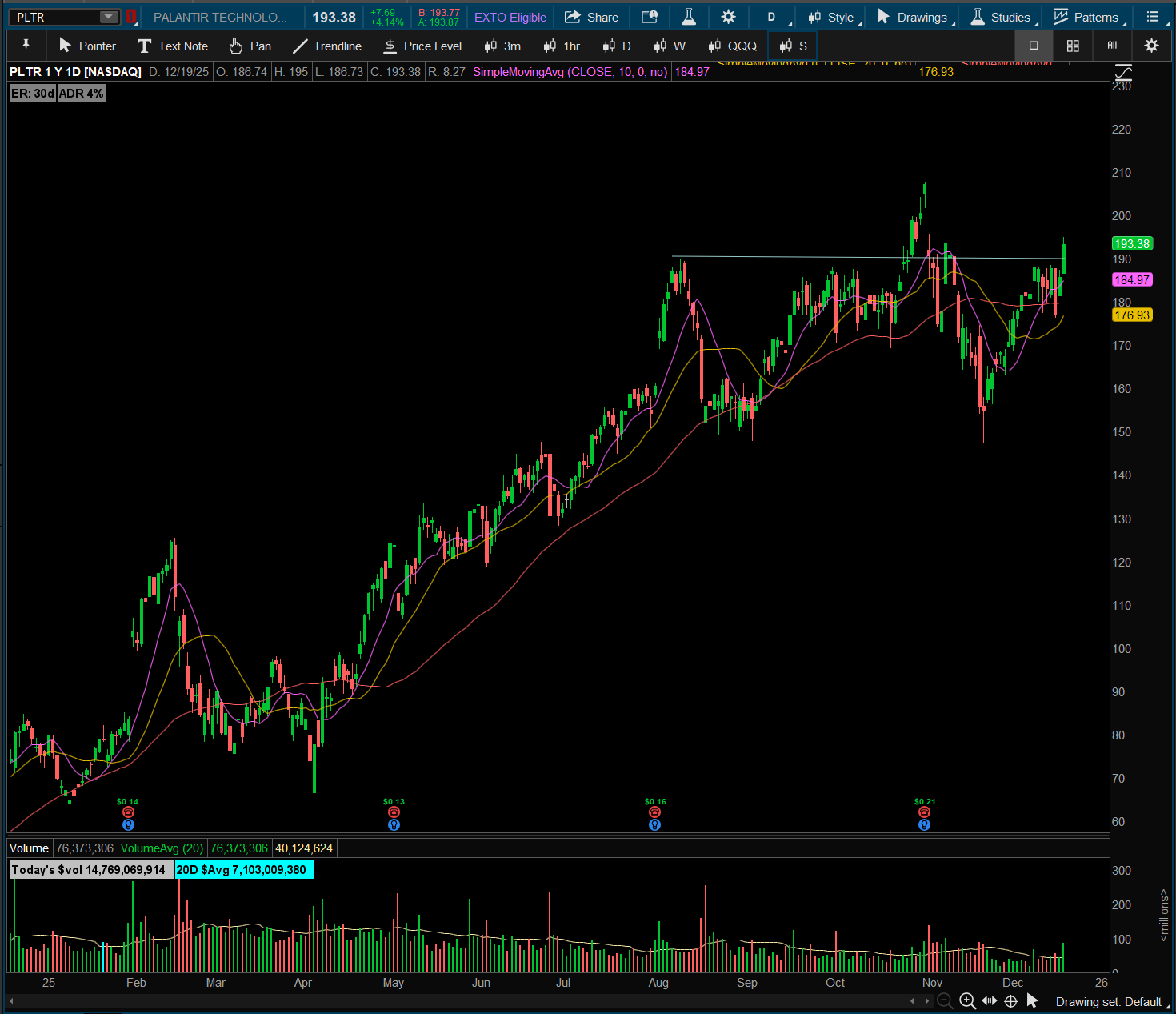Toggle the crosshair cursor icon
The height and width of the screenshot is (1014, 1176).
[x=1010, y=1001]
